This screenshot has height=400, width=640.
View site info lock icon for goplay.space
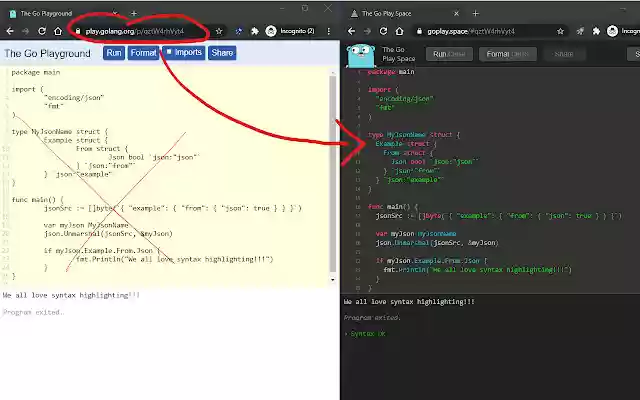click(419, 31)
